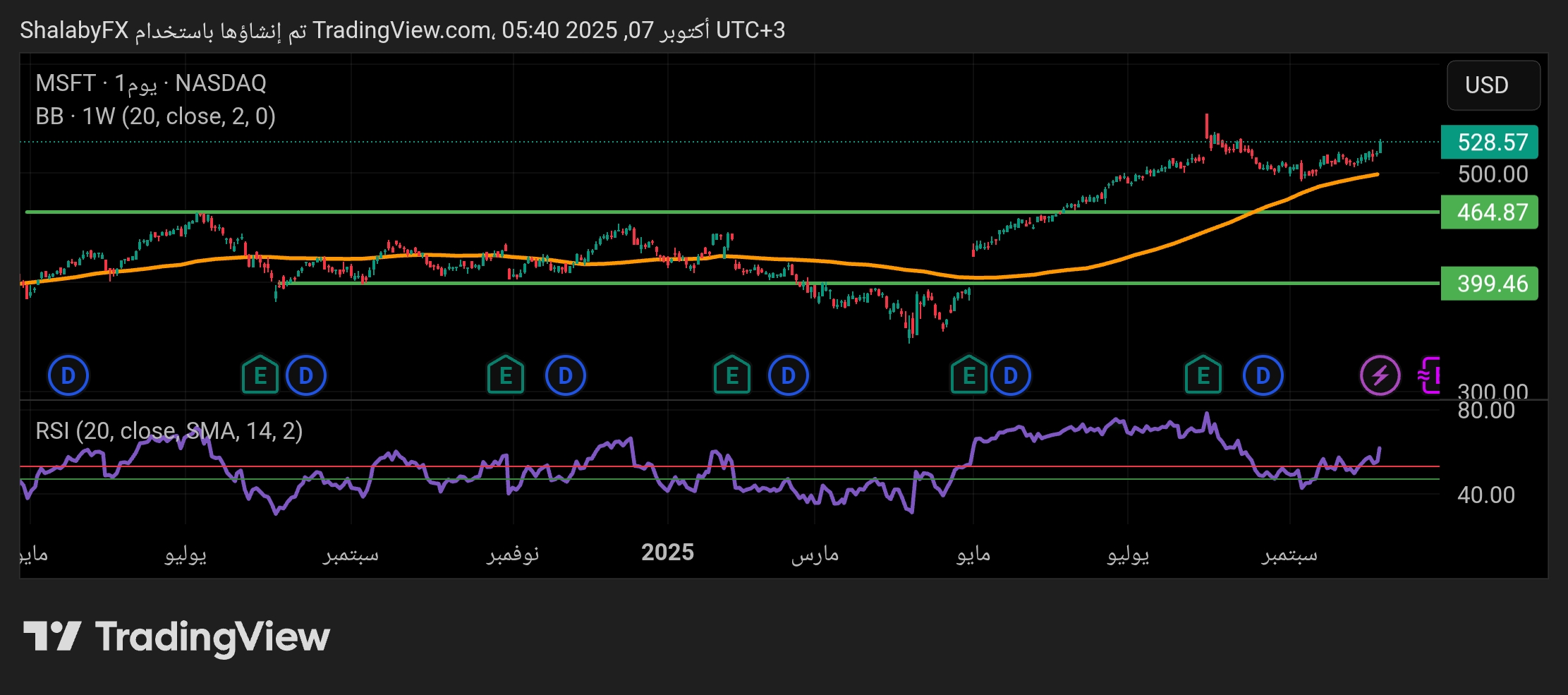Click the TradingView logo
The width and height of the screenshot is (1568, 695).
(x=177, y=636)
